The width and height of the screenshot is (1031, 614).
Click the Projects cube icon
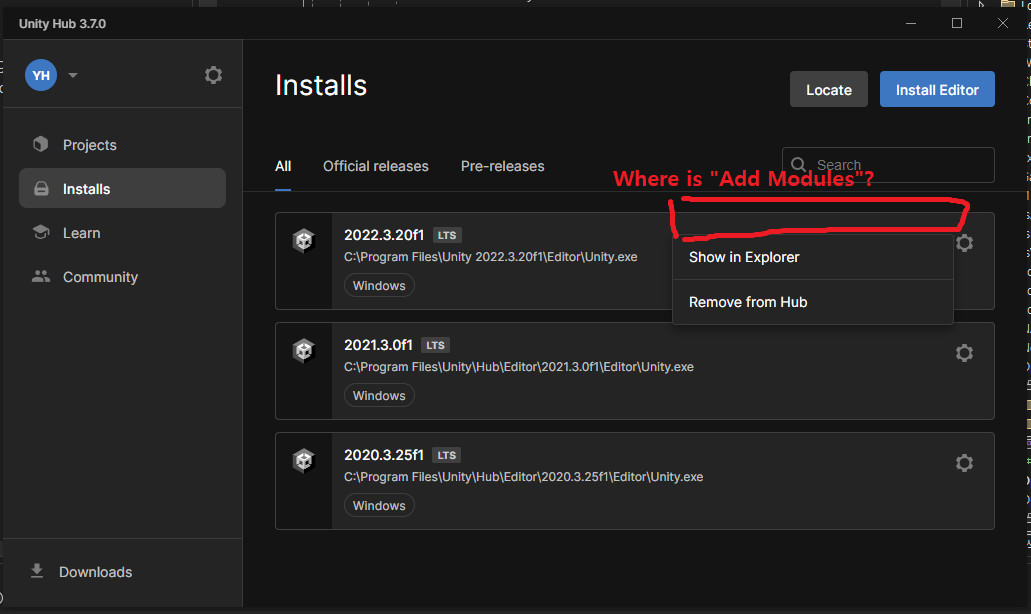[41, 144]
